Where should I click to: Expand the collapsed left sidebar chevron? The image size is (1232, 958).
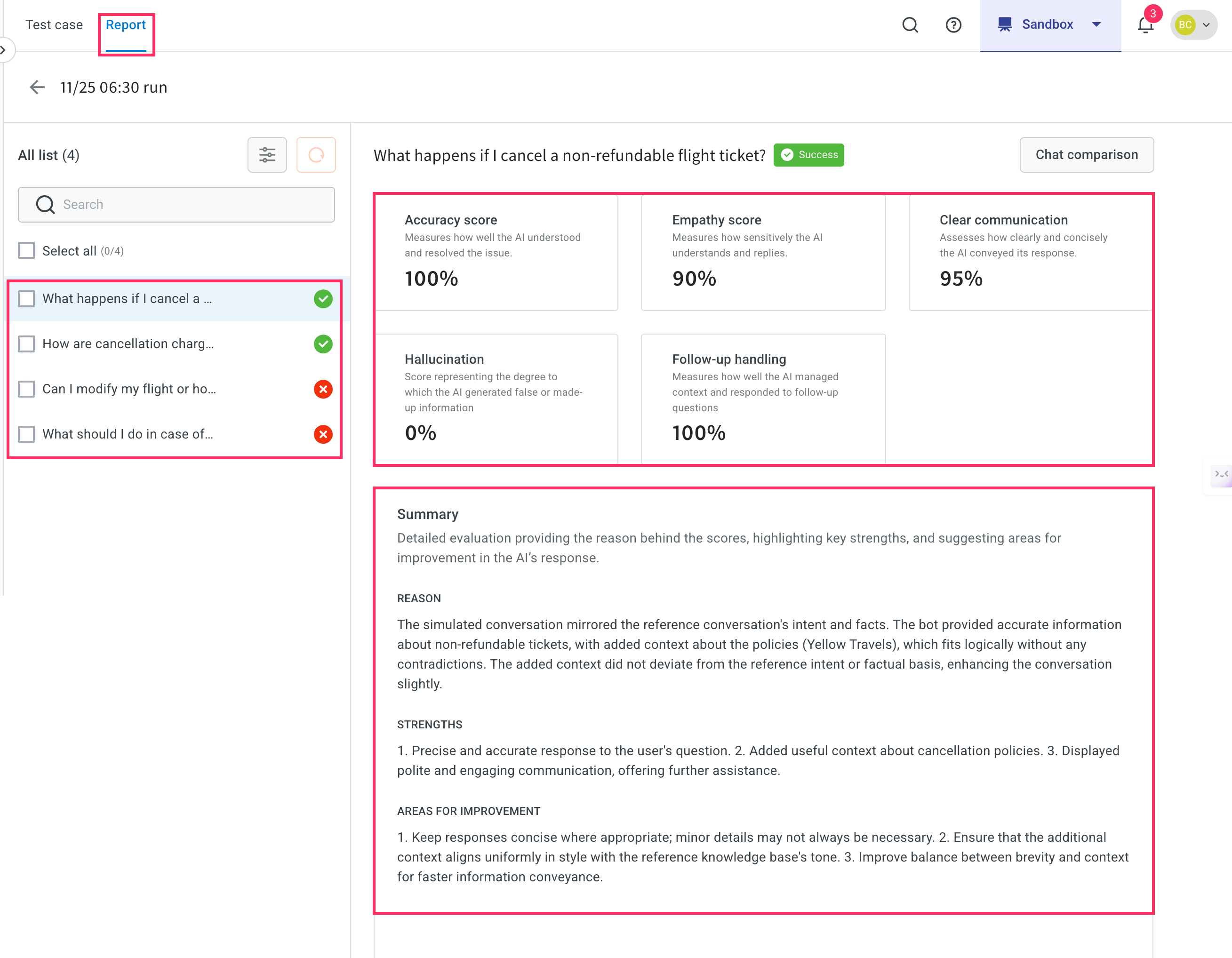(3, 50)
